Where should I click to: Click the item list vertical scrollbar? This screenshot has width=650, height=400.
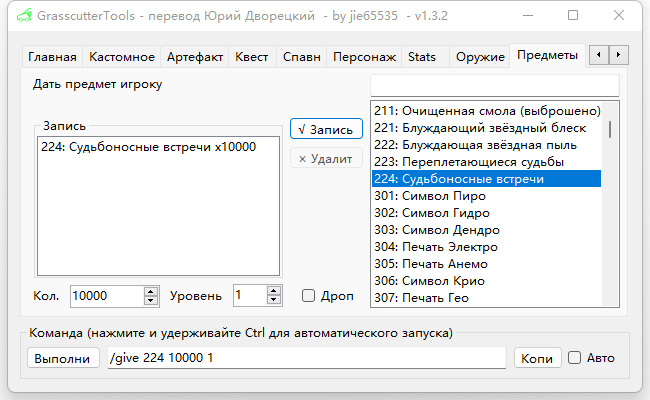coord(610,200)
